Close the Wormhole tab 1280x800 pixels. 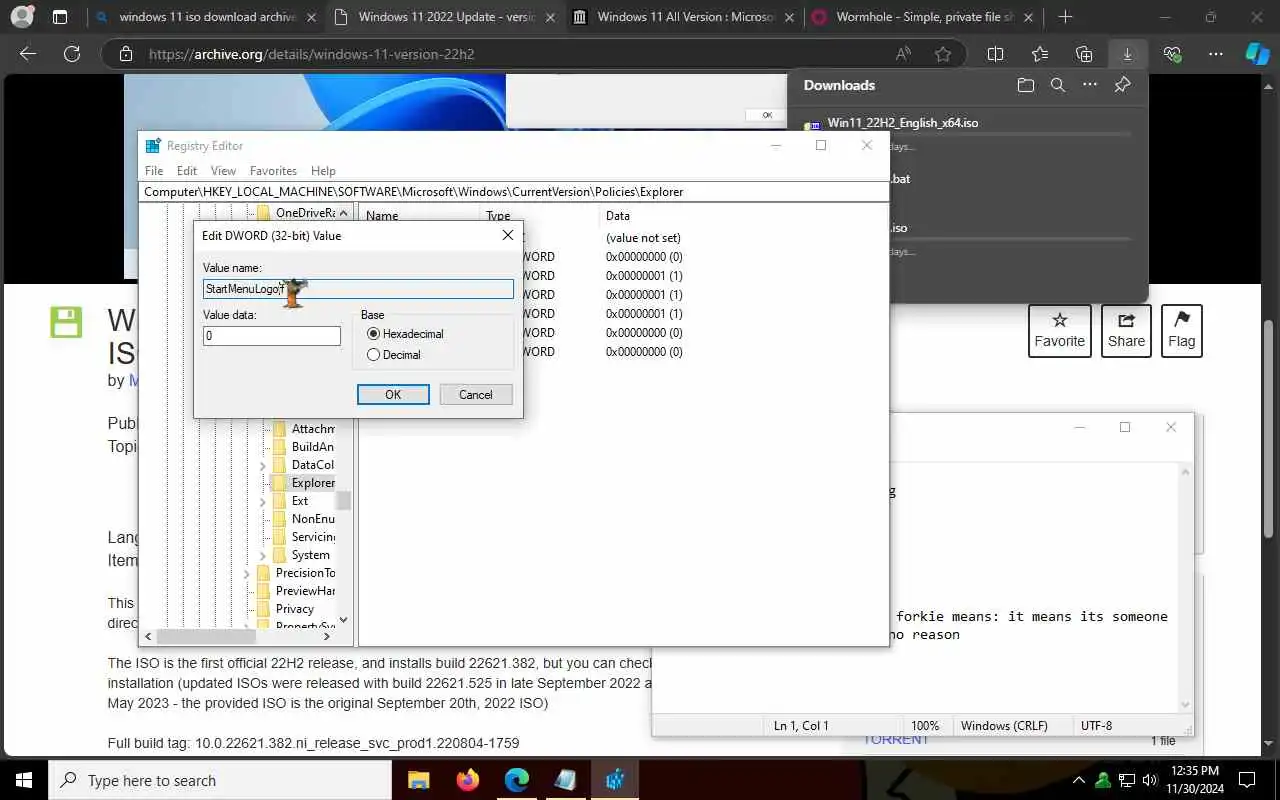pyautogui.click(x=1028, y=17)
